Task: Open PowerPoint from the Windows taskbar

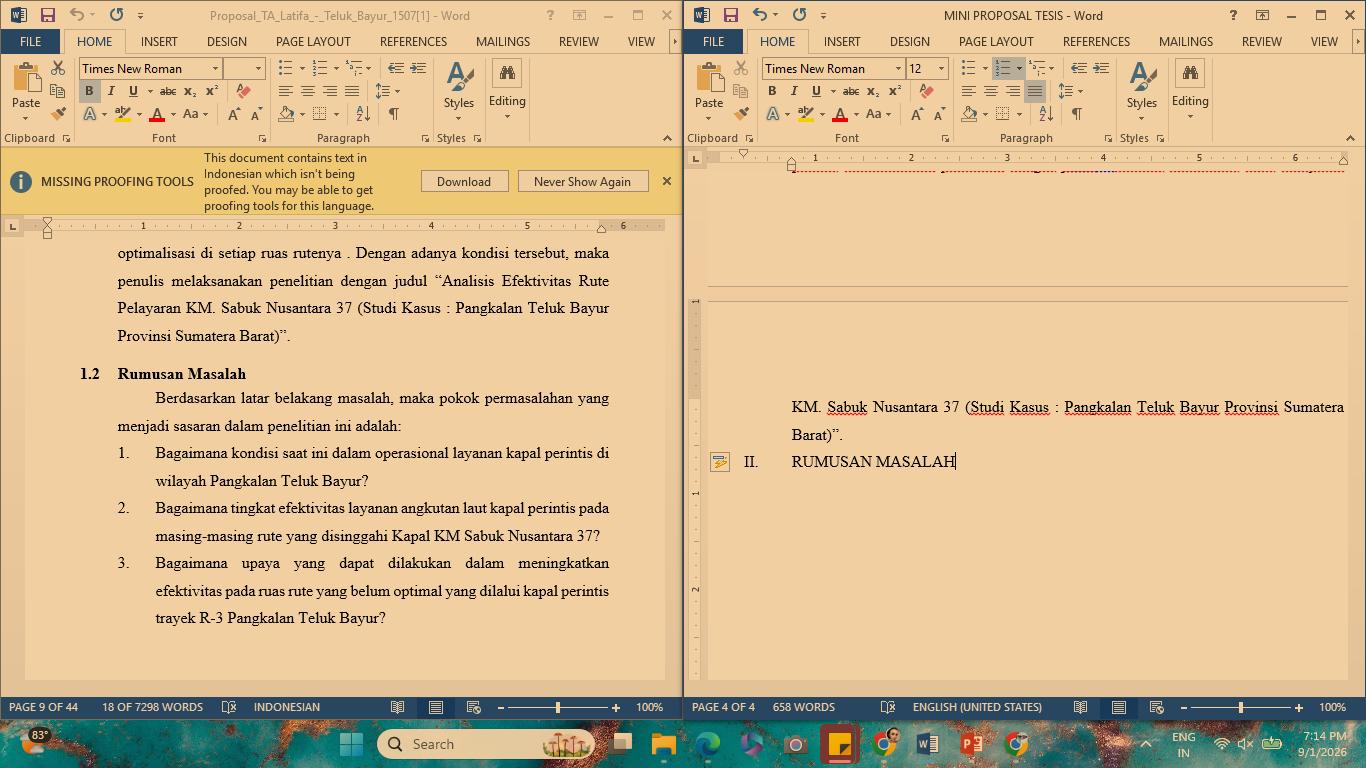Action: pyautogui.click(x=971, y=744)
